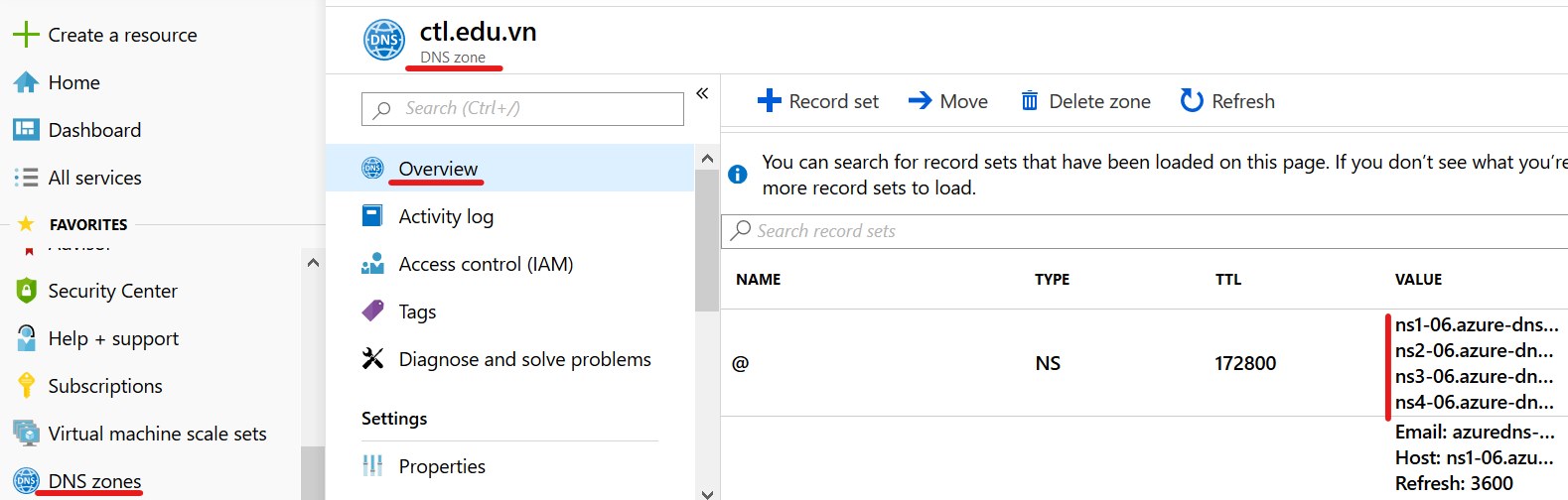Viewport: 1568px width, 500px height.
Task: Click the green plus Create a resource icon
Action: [26, 35]
